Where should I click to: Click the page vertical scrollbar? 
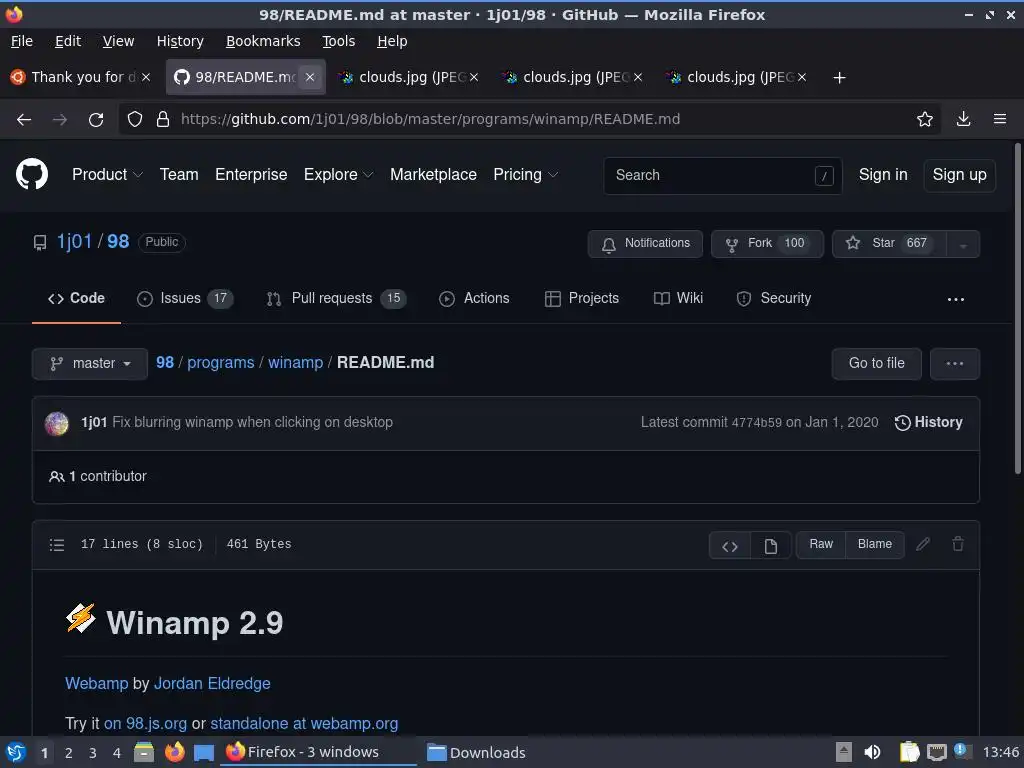pos(1017,309)
